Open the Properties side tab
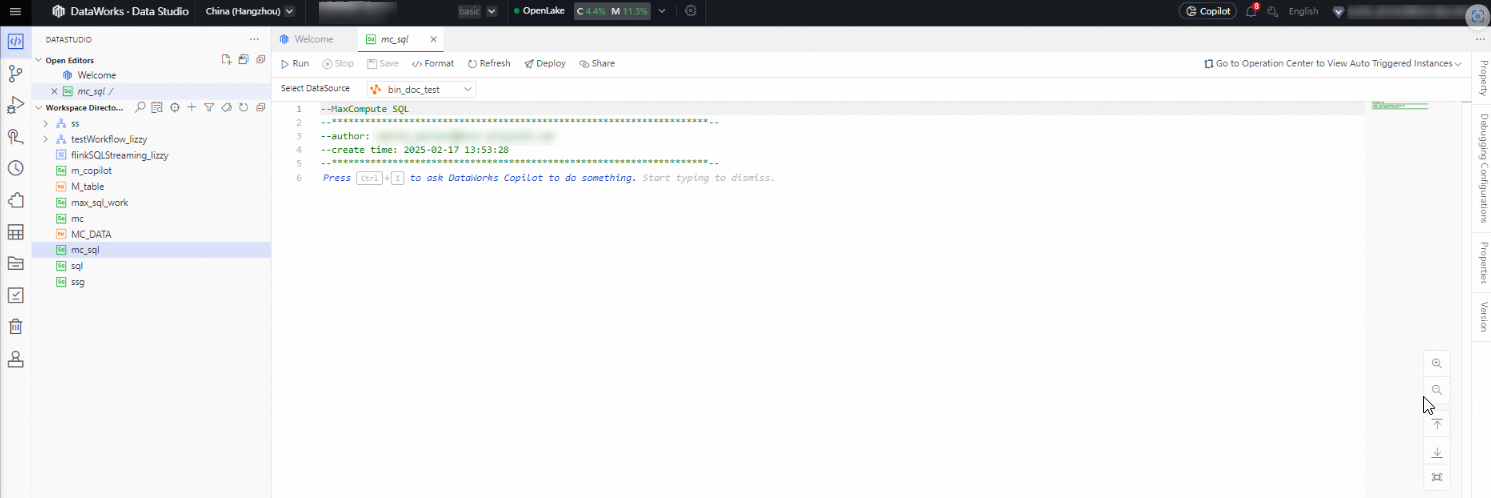This screenshot has width=1491, height=498. [x=1482, y=263]
